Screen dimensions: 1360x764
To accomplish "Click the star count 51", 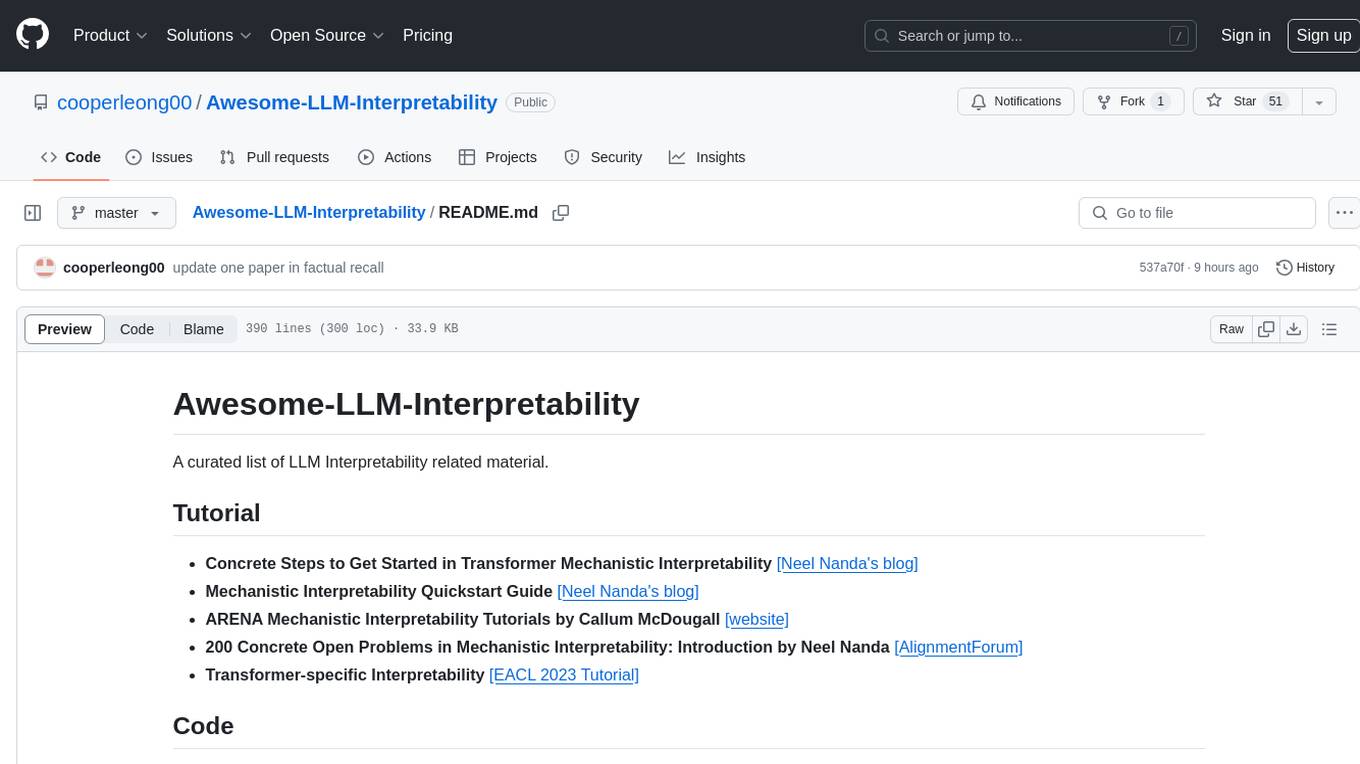I will tap(1275, 102).
